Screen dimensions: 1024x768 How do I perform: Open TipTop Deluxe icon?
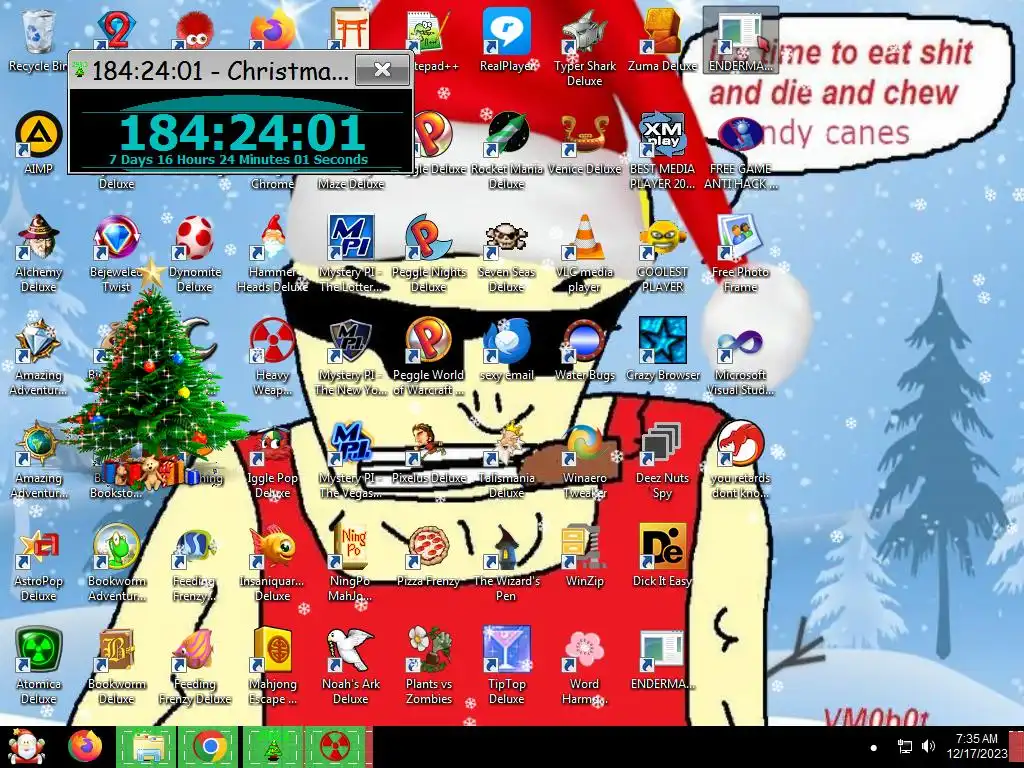click(506, 666)
